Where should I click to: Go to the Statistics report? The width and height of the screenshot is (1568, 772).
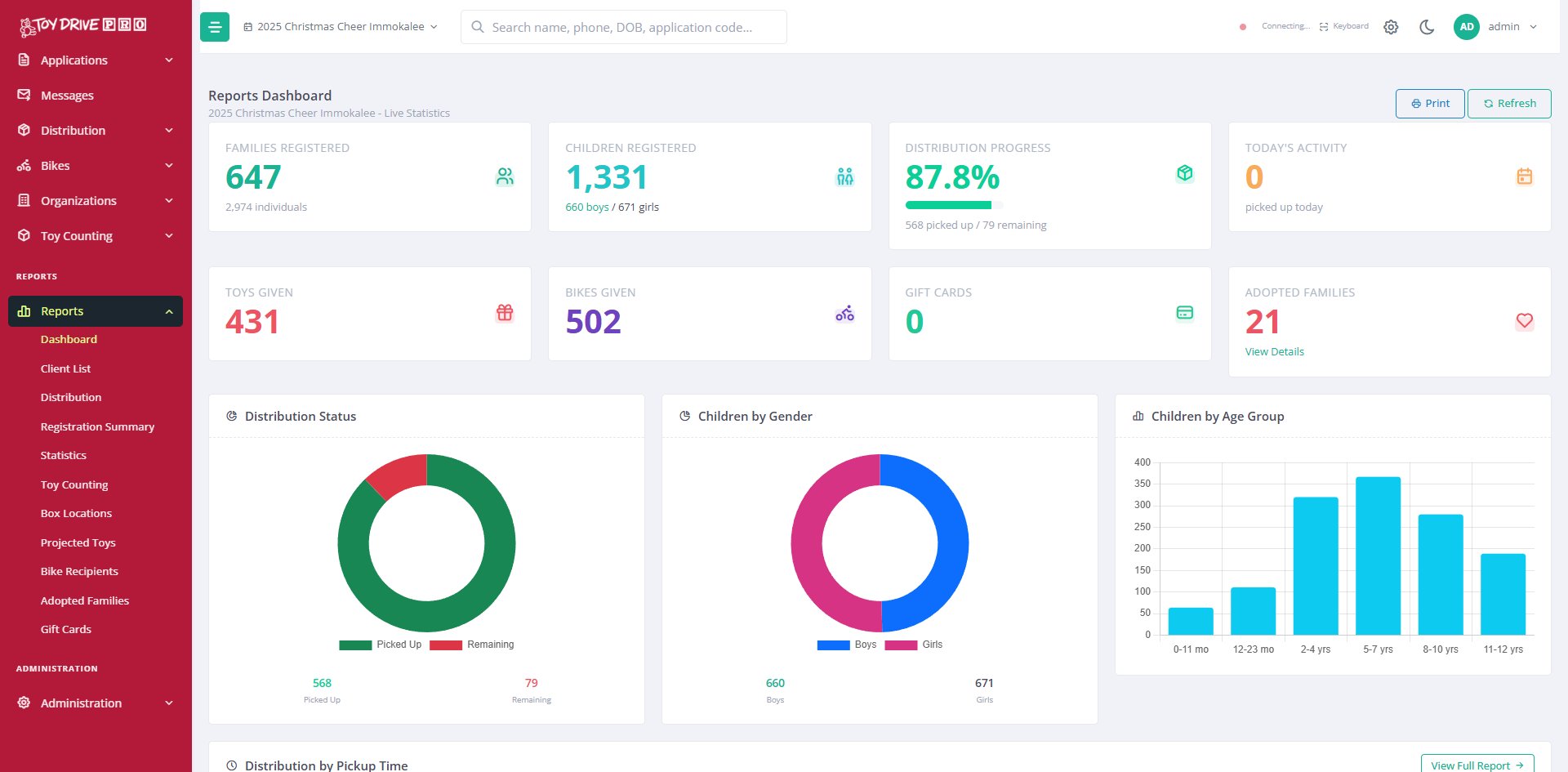tap(63, 455)
